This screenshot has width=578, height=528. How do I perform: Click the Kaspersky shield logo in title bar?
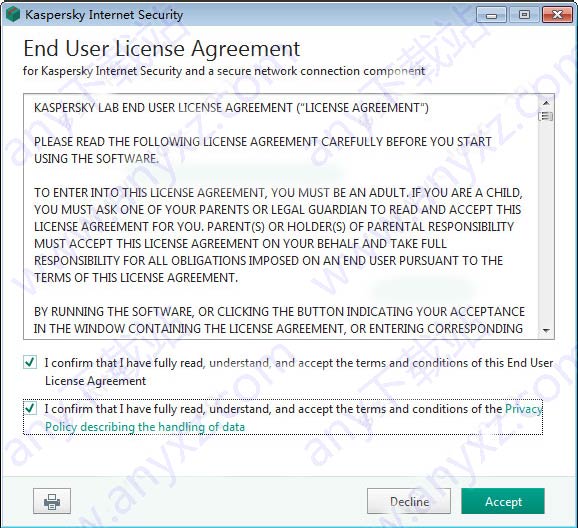(x=13, y=15)
